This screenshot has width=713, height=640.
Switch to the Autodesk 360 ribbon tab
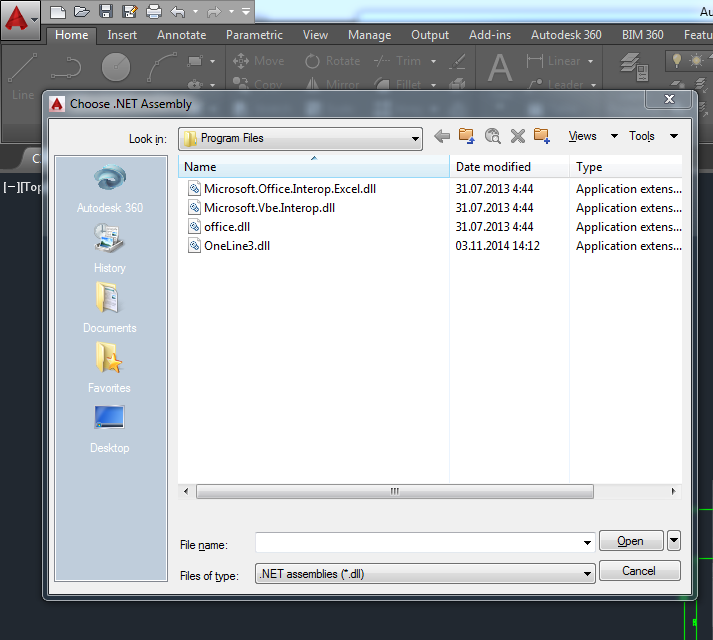[x=566, y=35]
